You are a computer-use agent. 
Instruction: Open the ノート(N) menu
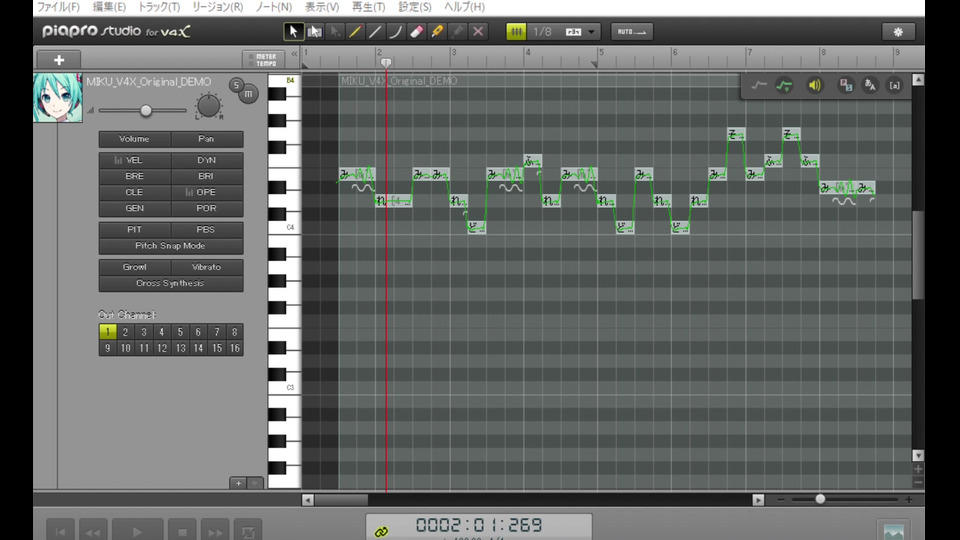pyautogui.click(x=274, y=7)
